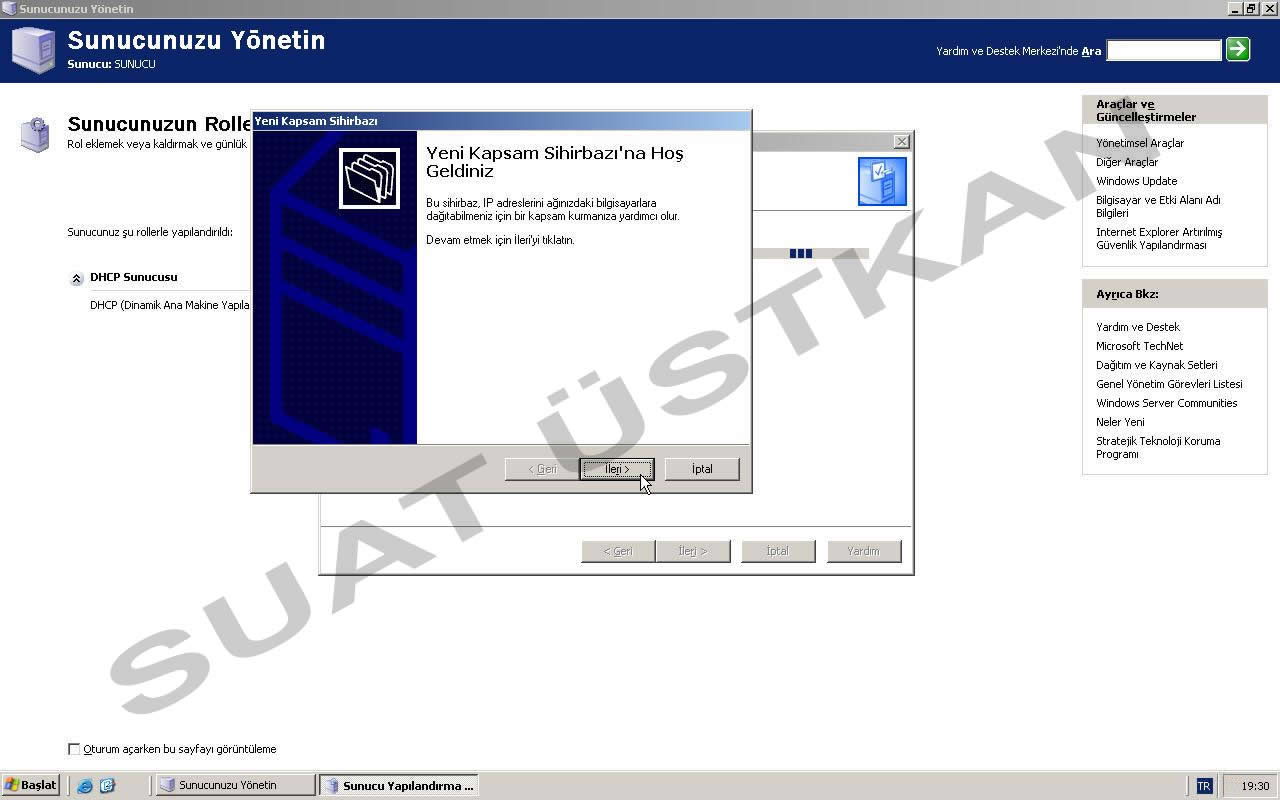
Task: Click İleri button in background configuration wizard
Action: point(693,551)
